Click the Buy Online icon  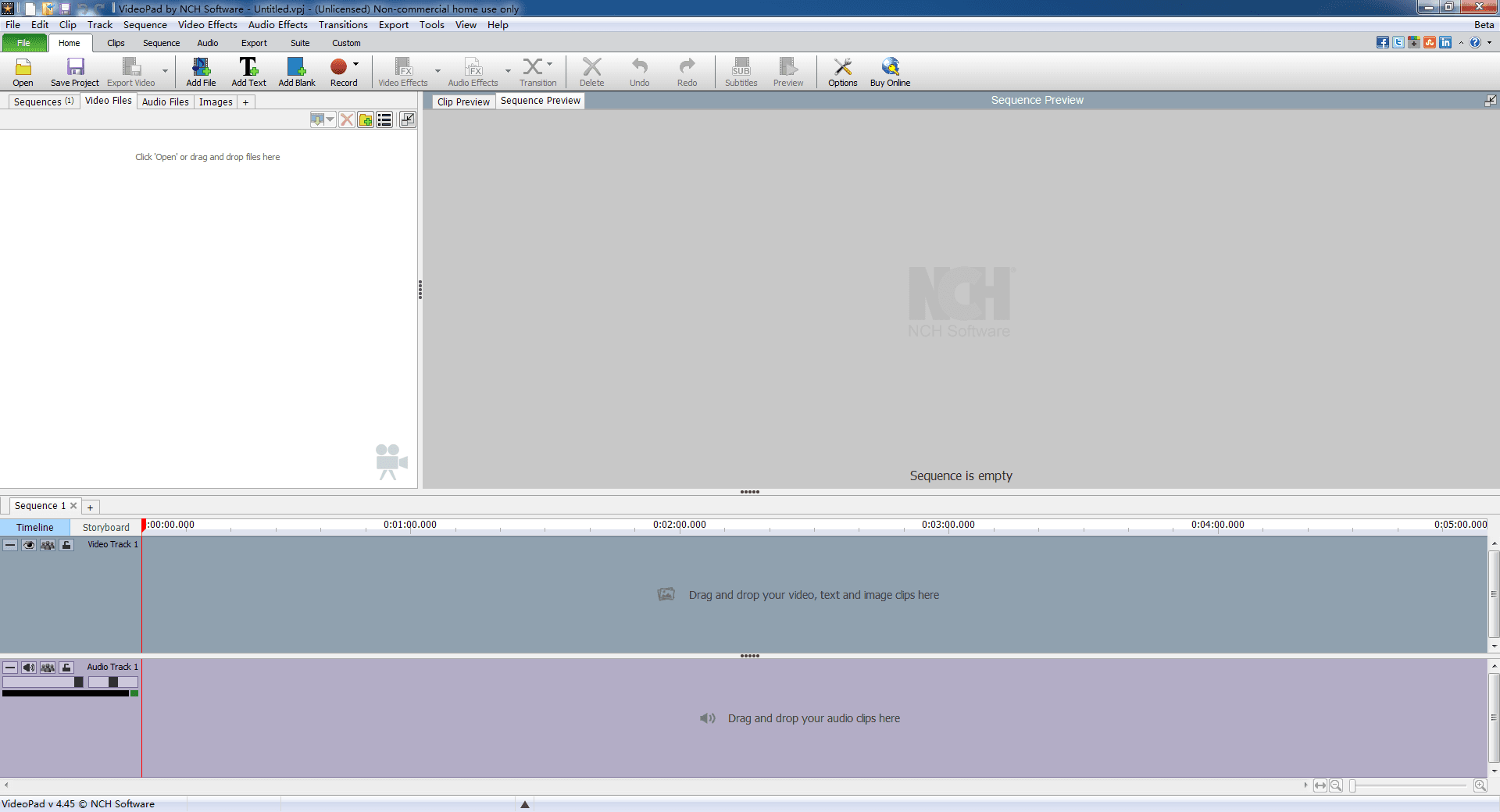tap(890, 72)
